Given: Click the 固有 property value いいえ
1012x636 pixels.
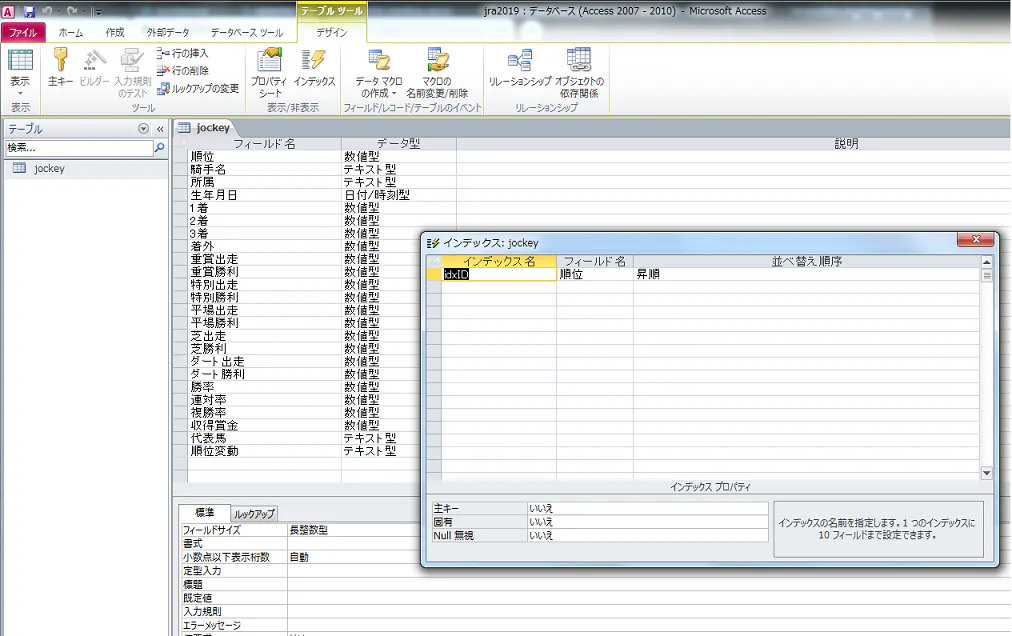Looking at the screenshot, I should pyautogui.click(x=647, y=522).
